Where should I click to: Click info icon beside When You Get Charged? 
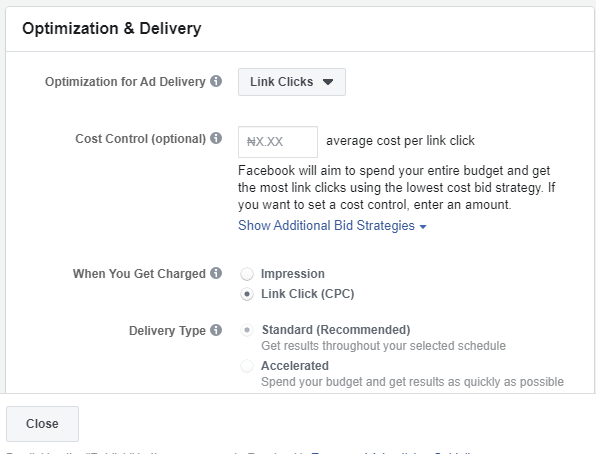tap(216, 273)
